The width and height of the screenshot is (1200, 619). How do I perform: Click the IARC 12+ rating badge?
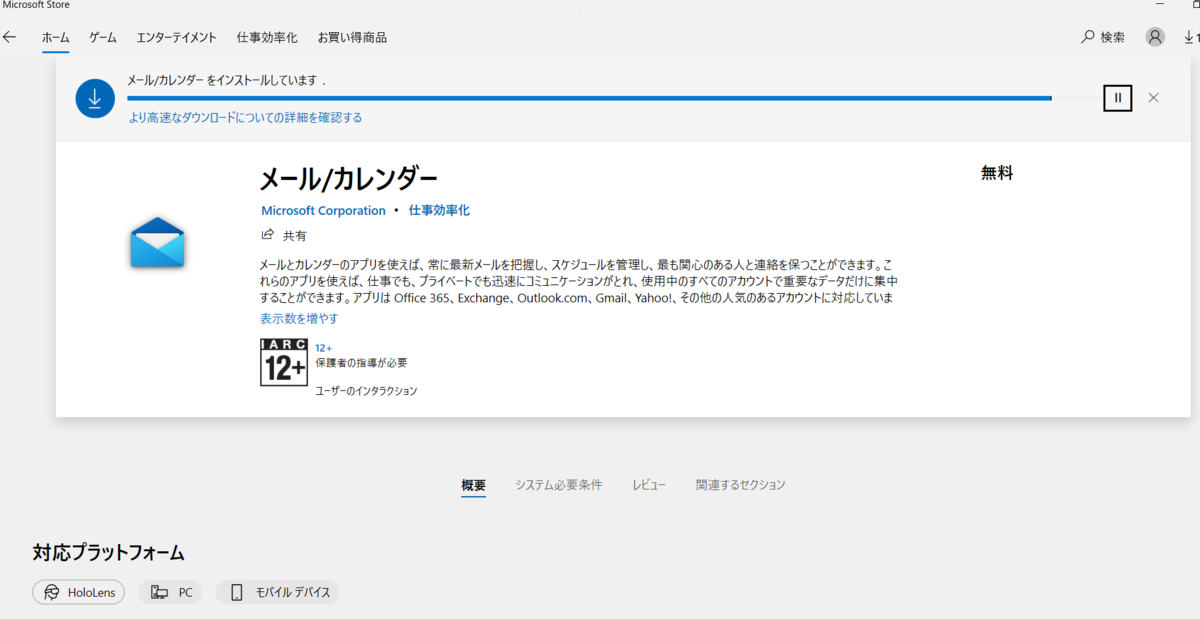click(284, 362)
